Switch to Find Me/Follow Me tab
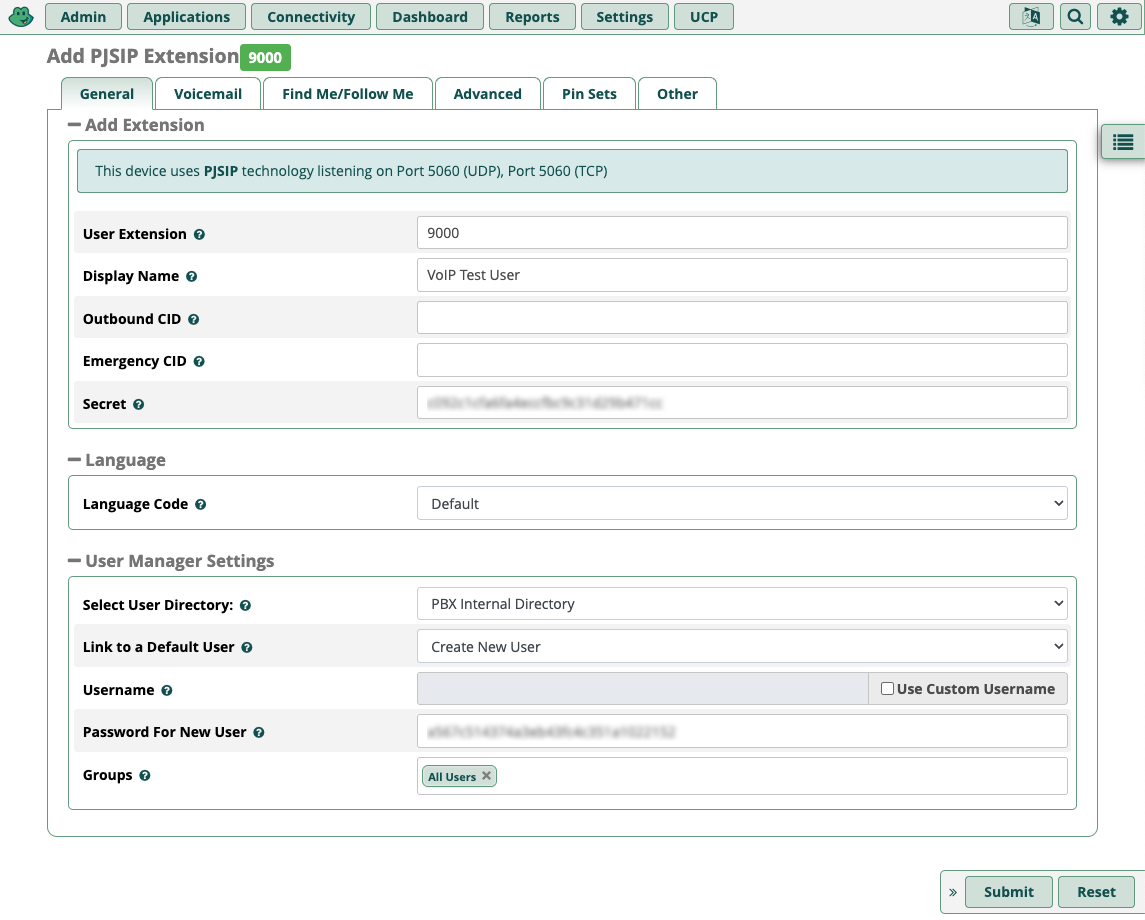 pos(348,93)
